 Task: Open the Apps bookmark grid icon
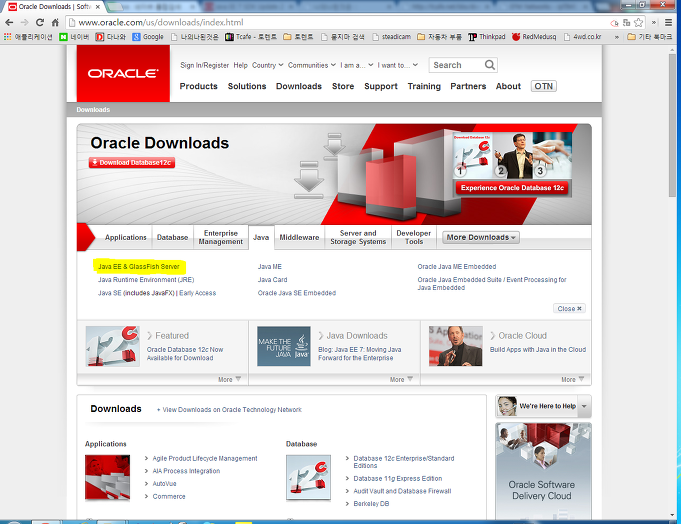pyautogui.click(x=7, y=37)
